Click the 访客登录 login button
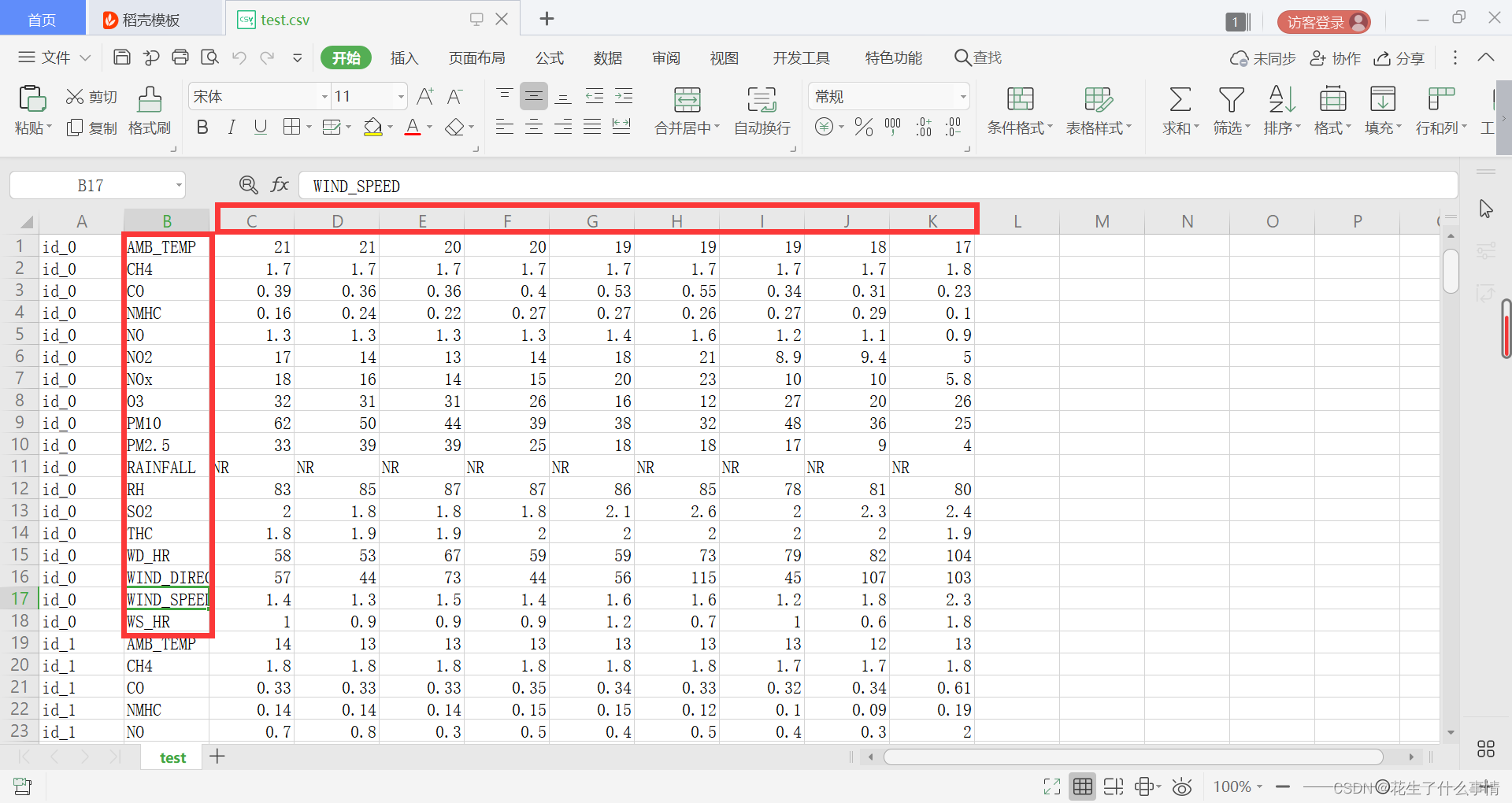 pyautogui.click(x=1324, y=22)
